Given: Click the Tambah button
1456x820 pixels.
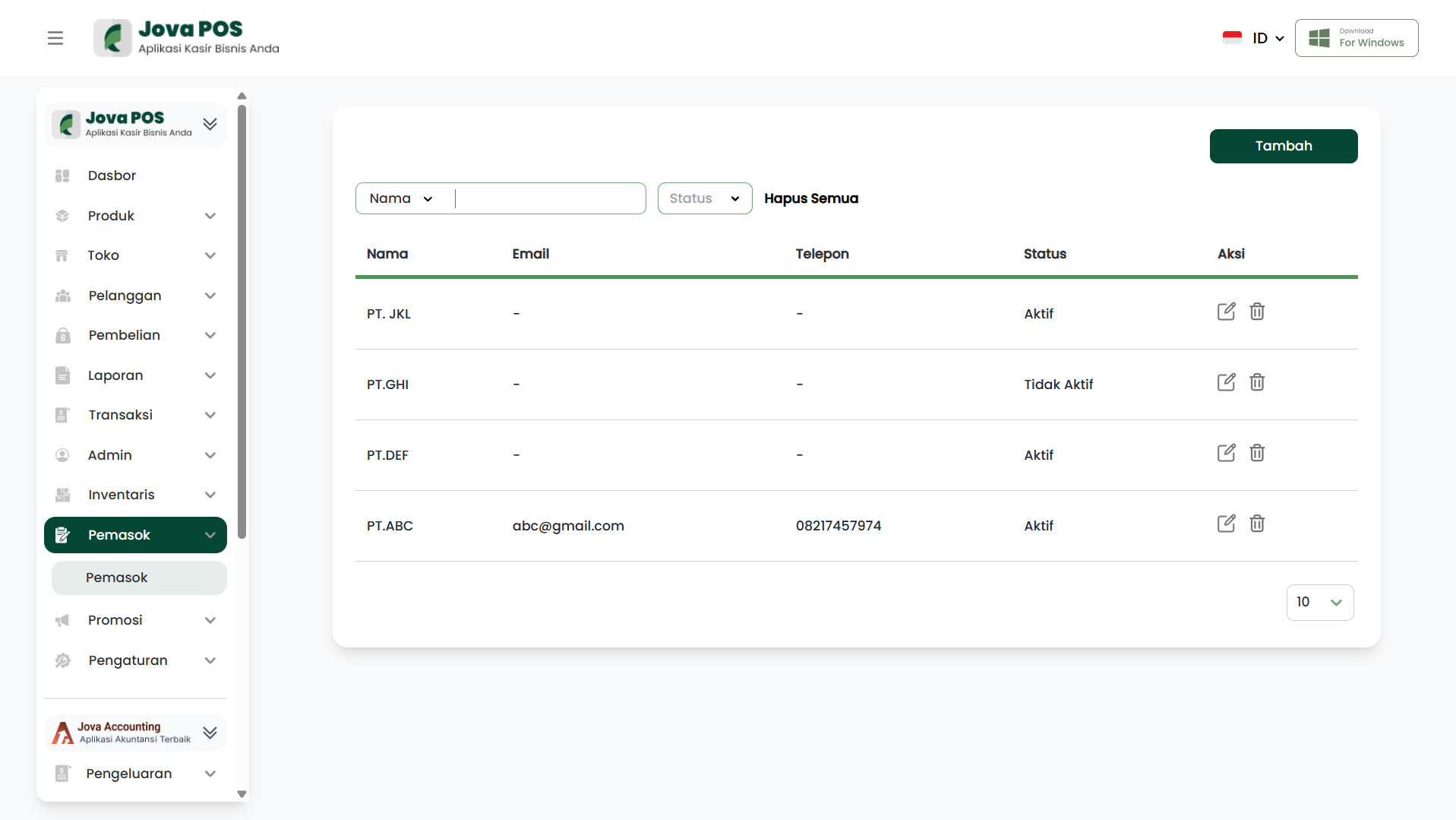Looking at the screenshot, I should 1283,146.
